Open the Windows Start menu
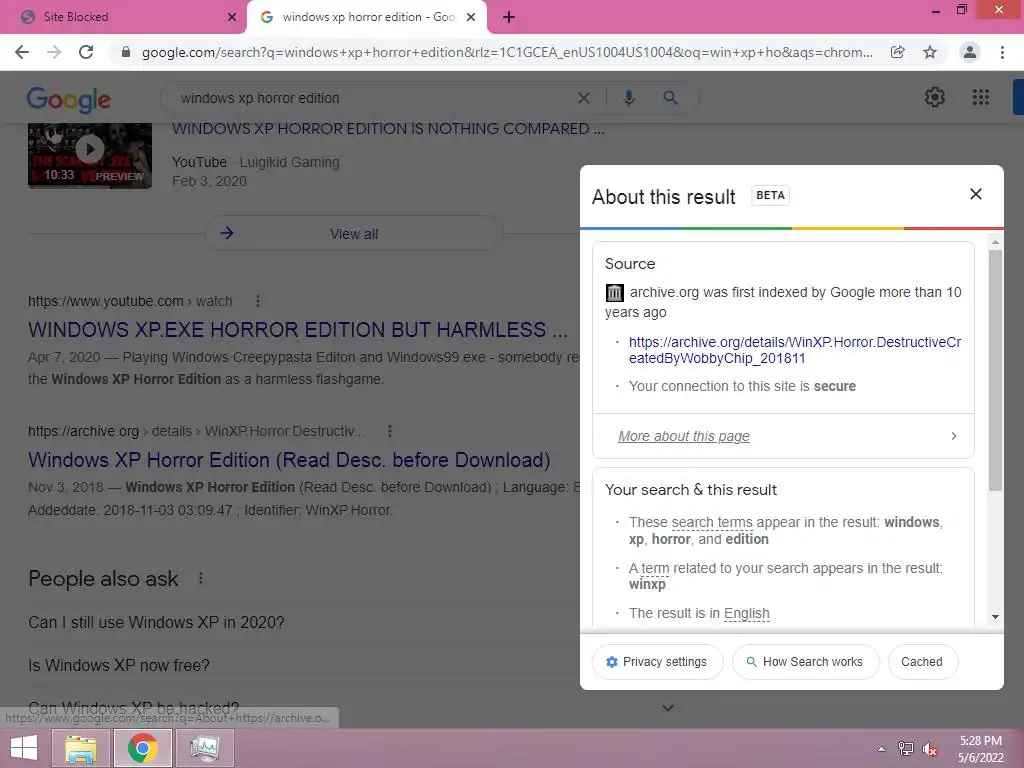 pyautogui.click(x=24, y=748)
